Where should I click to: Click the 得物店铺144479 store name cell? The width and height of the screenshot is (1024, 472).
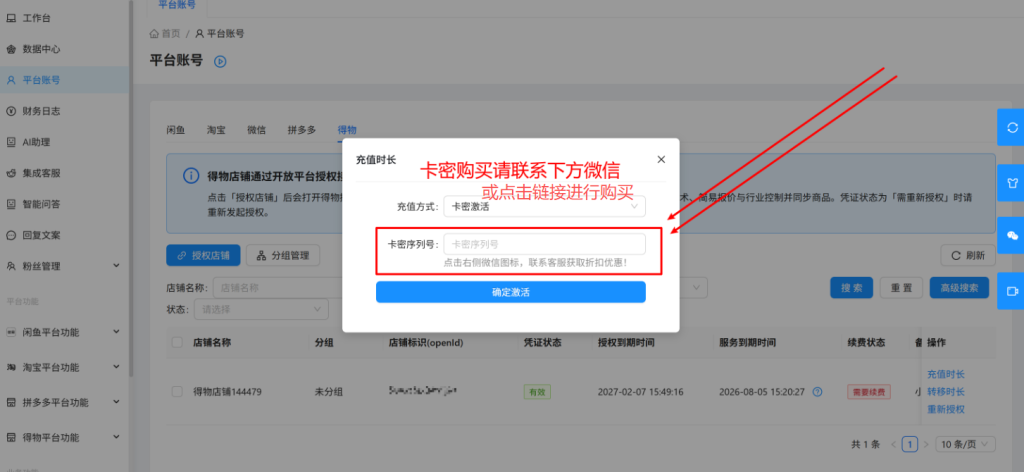click(227, 392)
